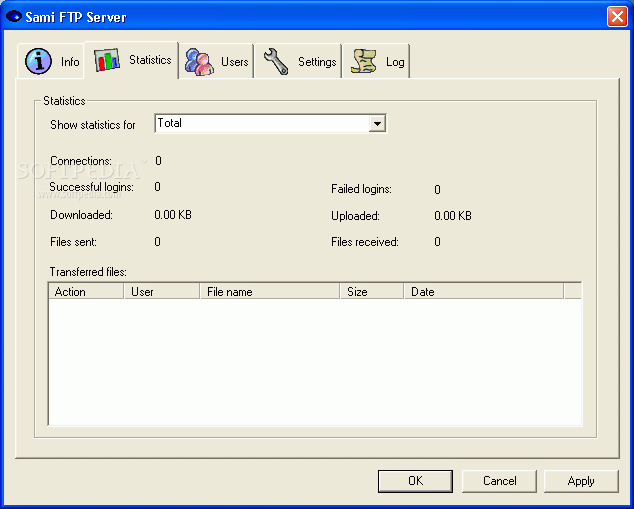Click the Downloaded value 0.00 KB
The width and height of the screenshot is (634, 509).
tap(173, 215)
